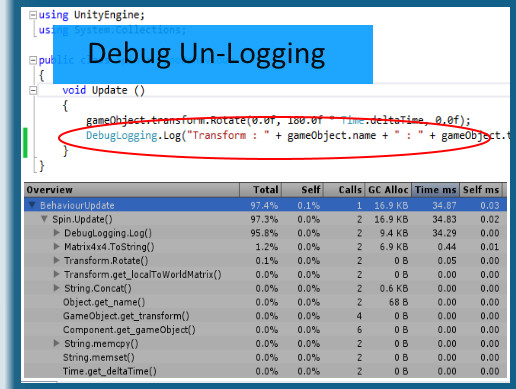Click the void keyword in the code

[x=74, y=90]
